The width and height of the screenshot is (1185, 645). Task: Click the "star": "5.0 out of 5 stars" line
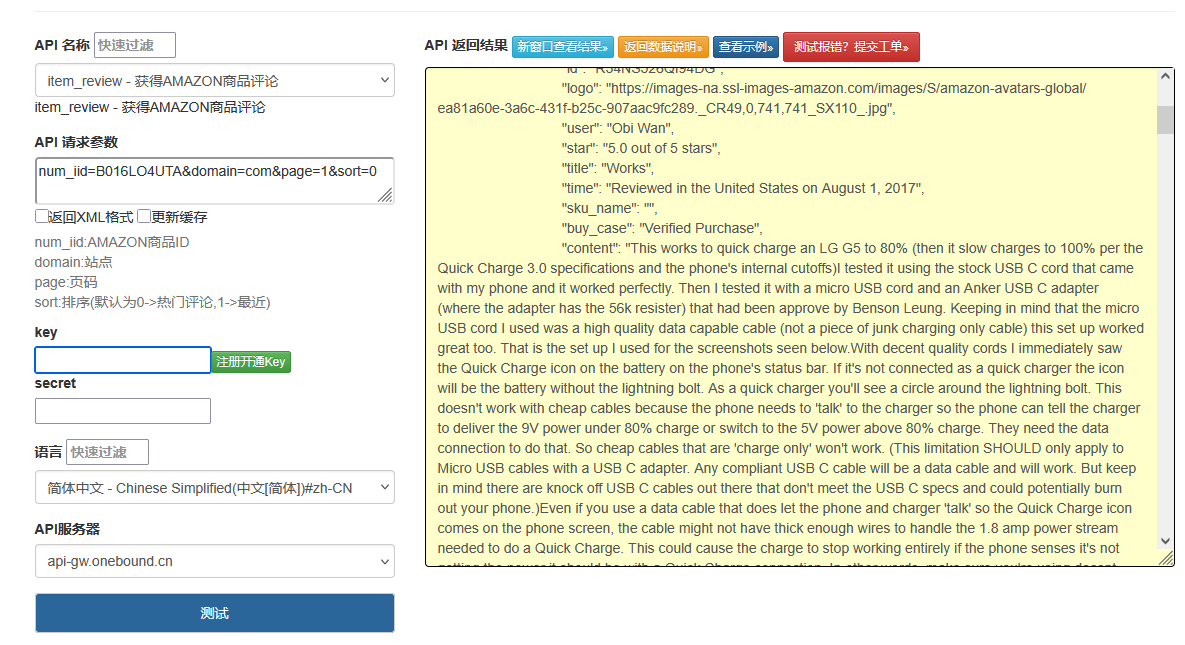(641, 148)
